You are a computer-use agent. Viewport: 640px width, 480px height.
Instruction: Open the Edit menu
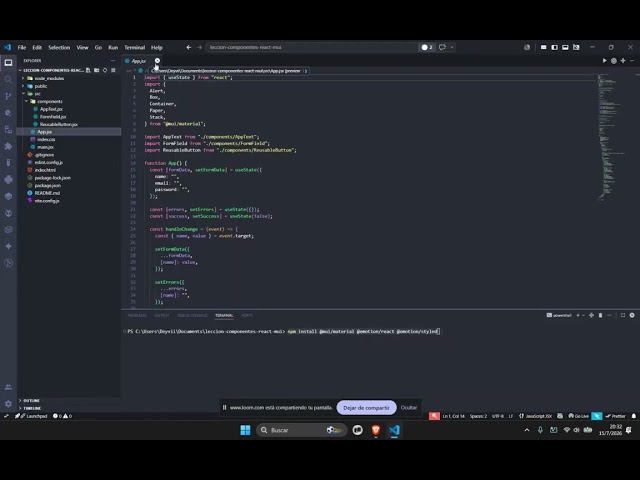click(x=37, y=47)
